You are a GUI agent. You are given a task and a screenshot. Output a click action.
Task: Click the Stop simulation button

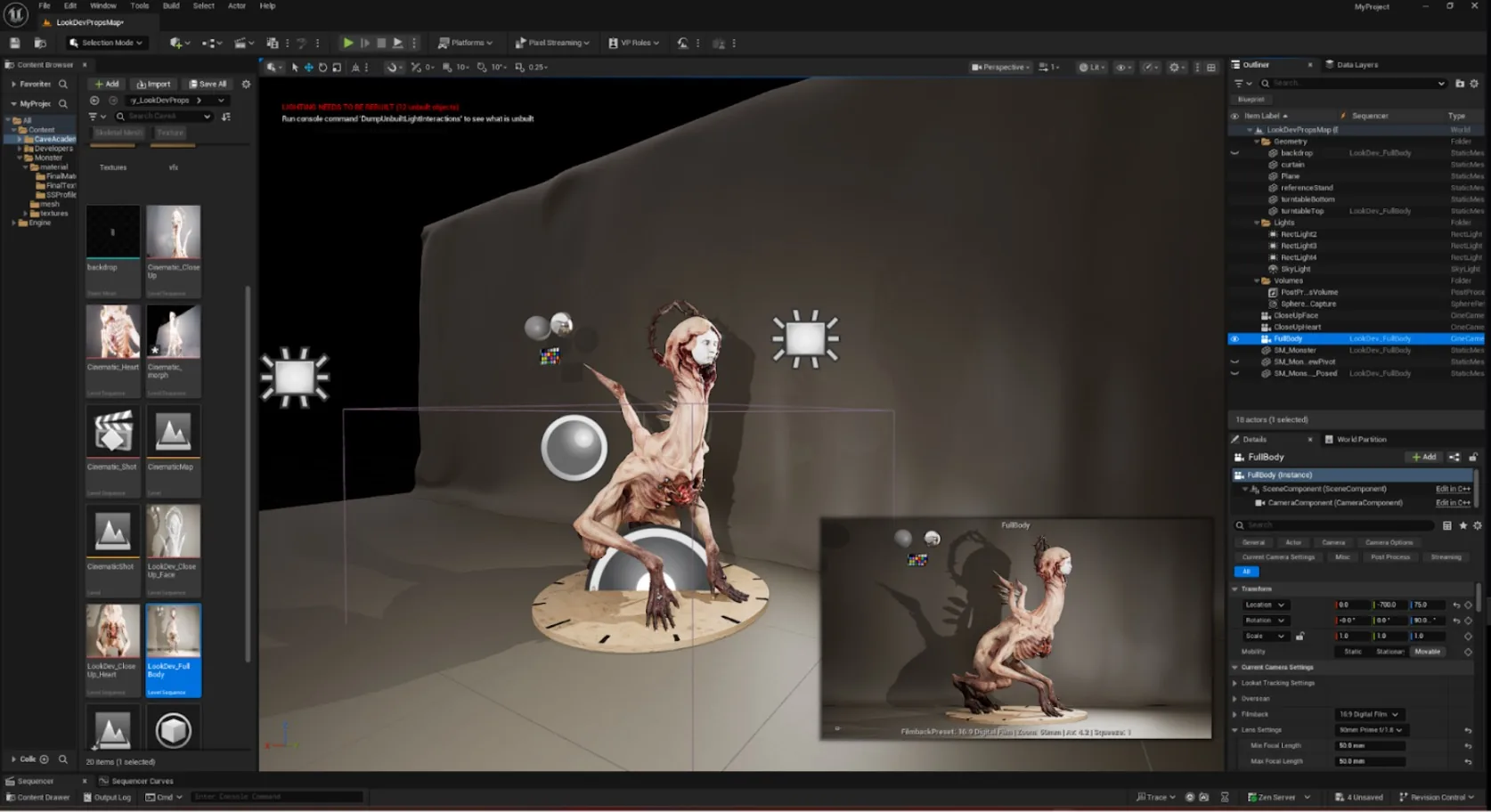(x=381, y=43)
